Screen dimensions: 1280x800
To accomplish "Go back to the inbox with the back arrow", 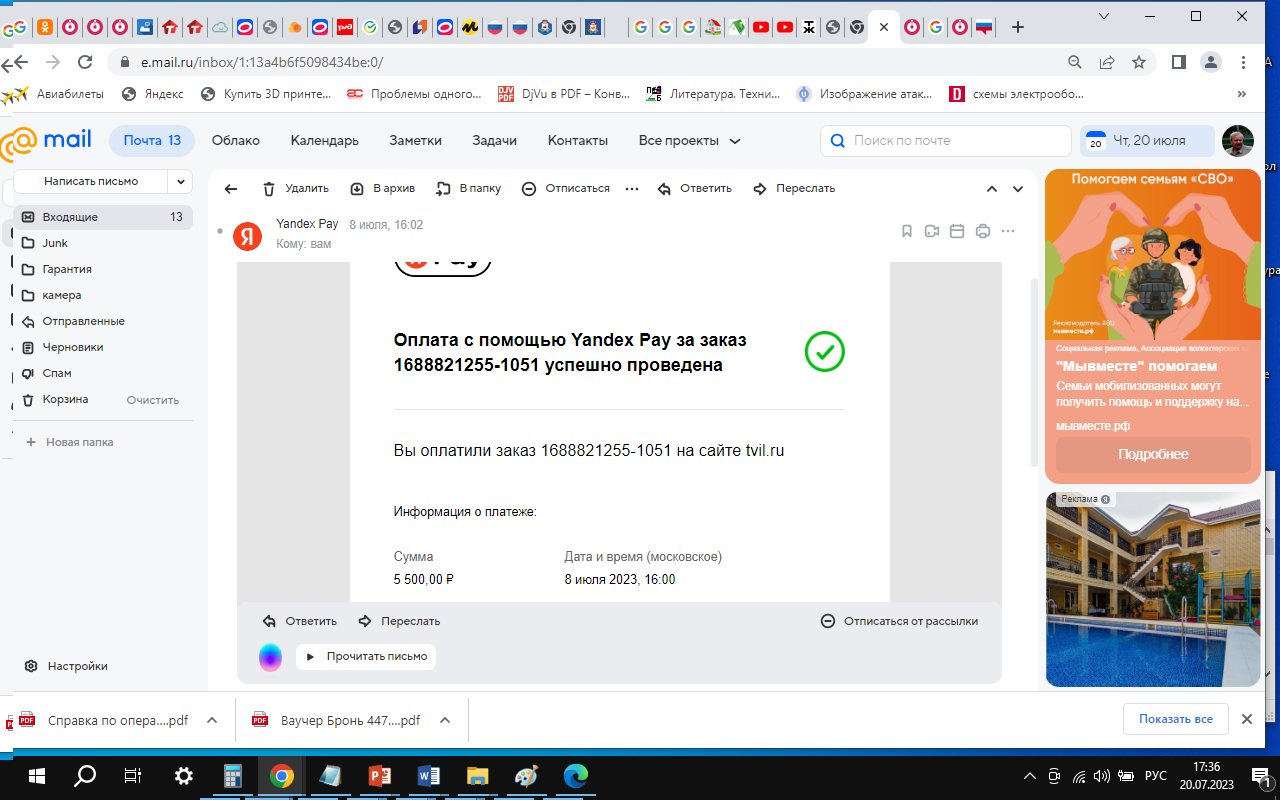I will (231, 189).
